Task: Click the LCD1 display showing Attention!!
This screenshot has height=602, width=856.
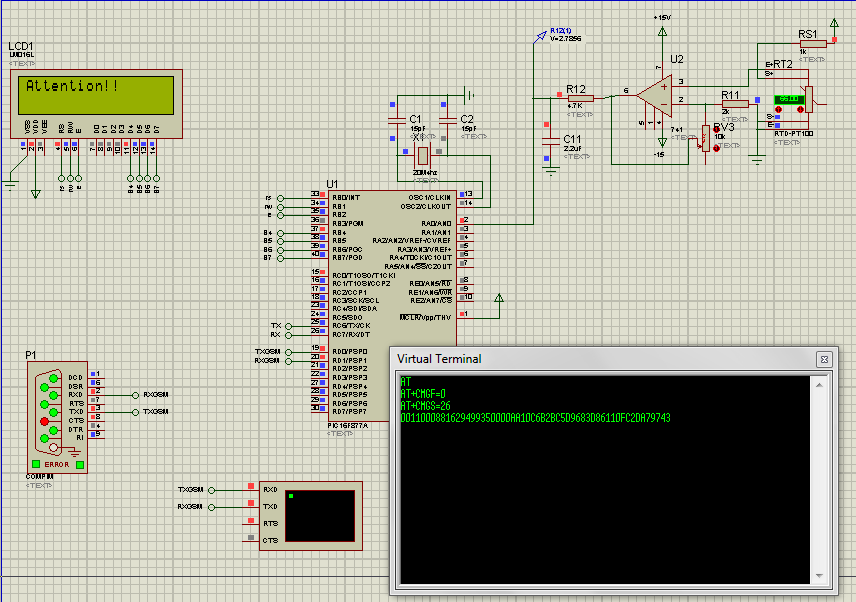Action: (96, 95)
